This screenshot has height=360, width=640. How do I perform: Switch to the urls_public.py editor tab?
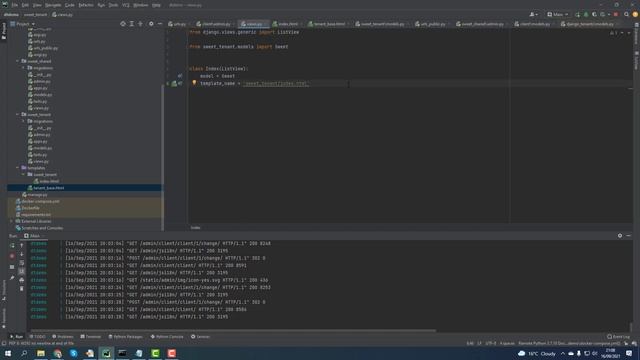(433, 24)
